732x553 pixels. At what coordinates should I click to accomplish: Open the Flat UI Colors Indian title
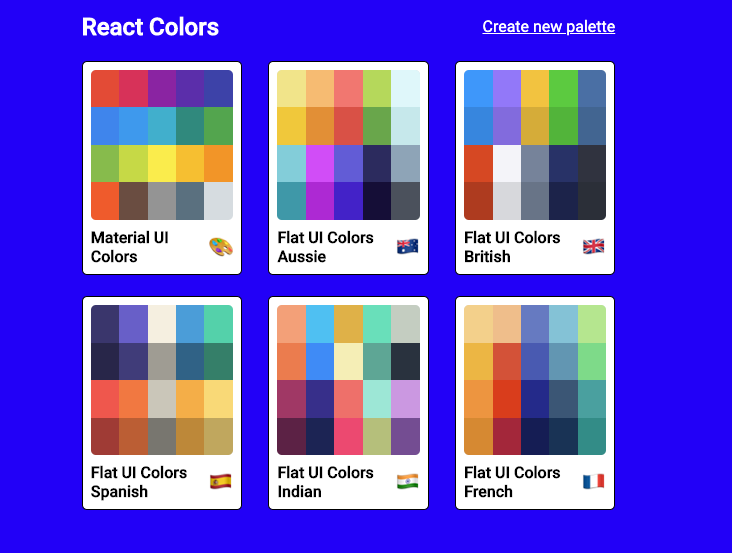(x=325, y=482)
